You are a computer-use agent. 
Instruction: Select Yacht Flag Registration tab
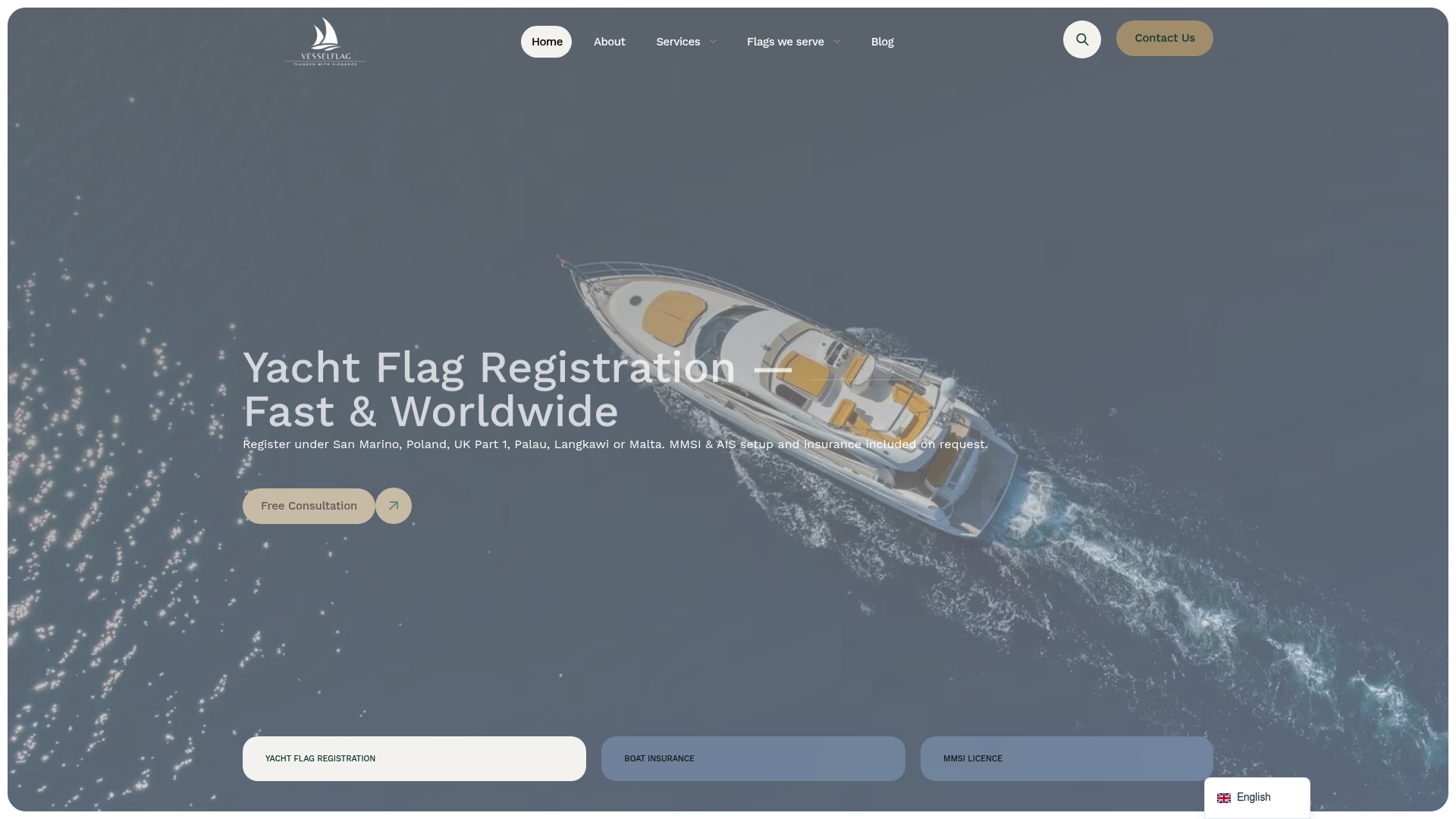(414, 758)
